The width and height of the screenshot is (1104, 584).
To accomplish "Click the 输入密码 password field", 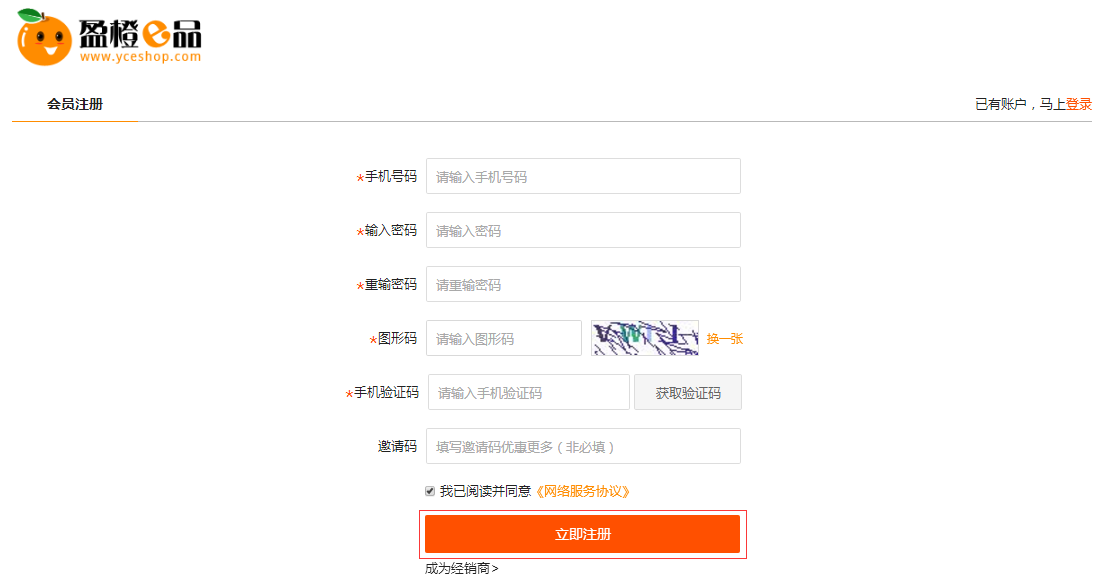I will 583,231.
